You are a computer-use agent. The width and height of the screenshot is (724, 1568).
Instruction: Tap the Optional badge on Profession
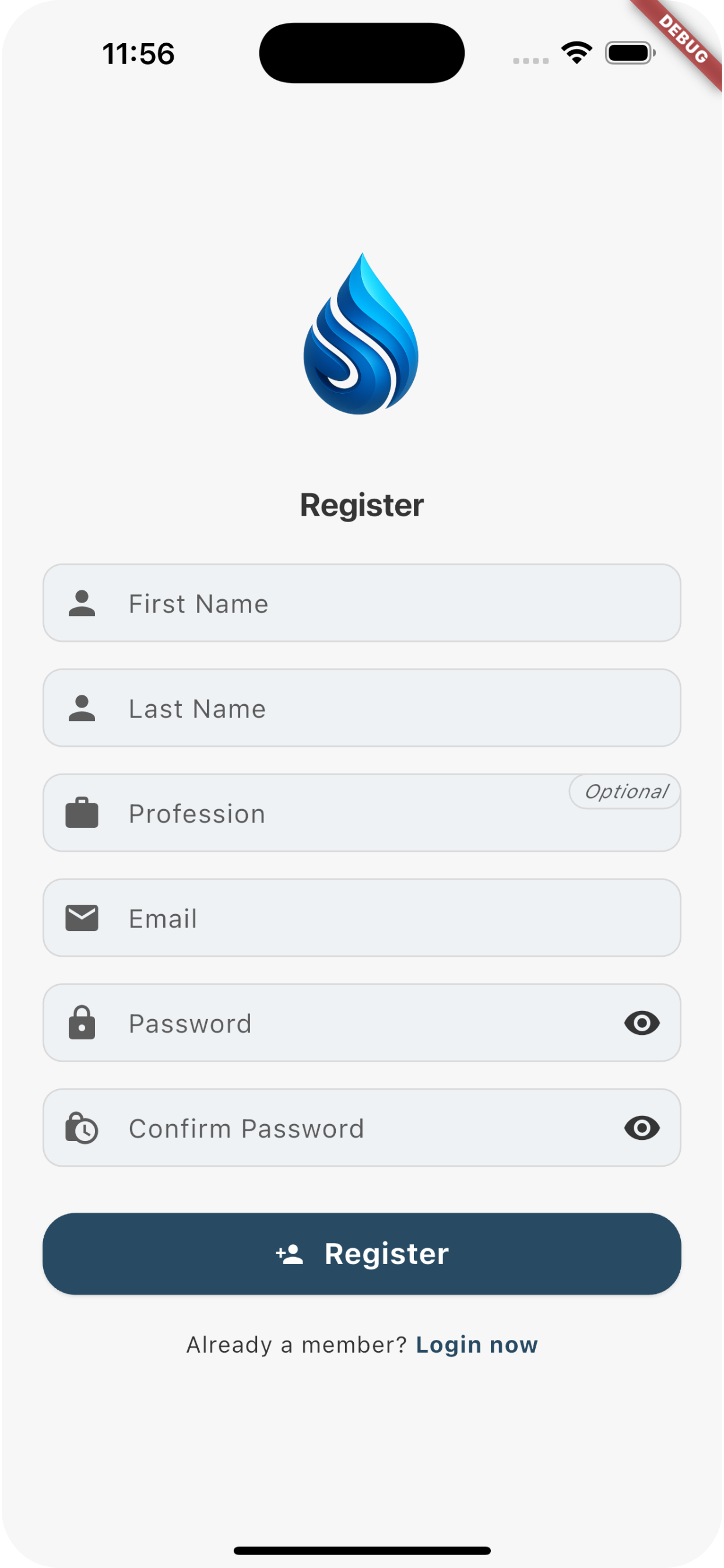click(625, 792)
